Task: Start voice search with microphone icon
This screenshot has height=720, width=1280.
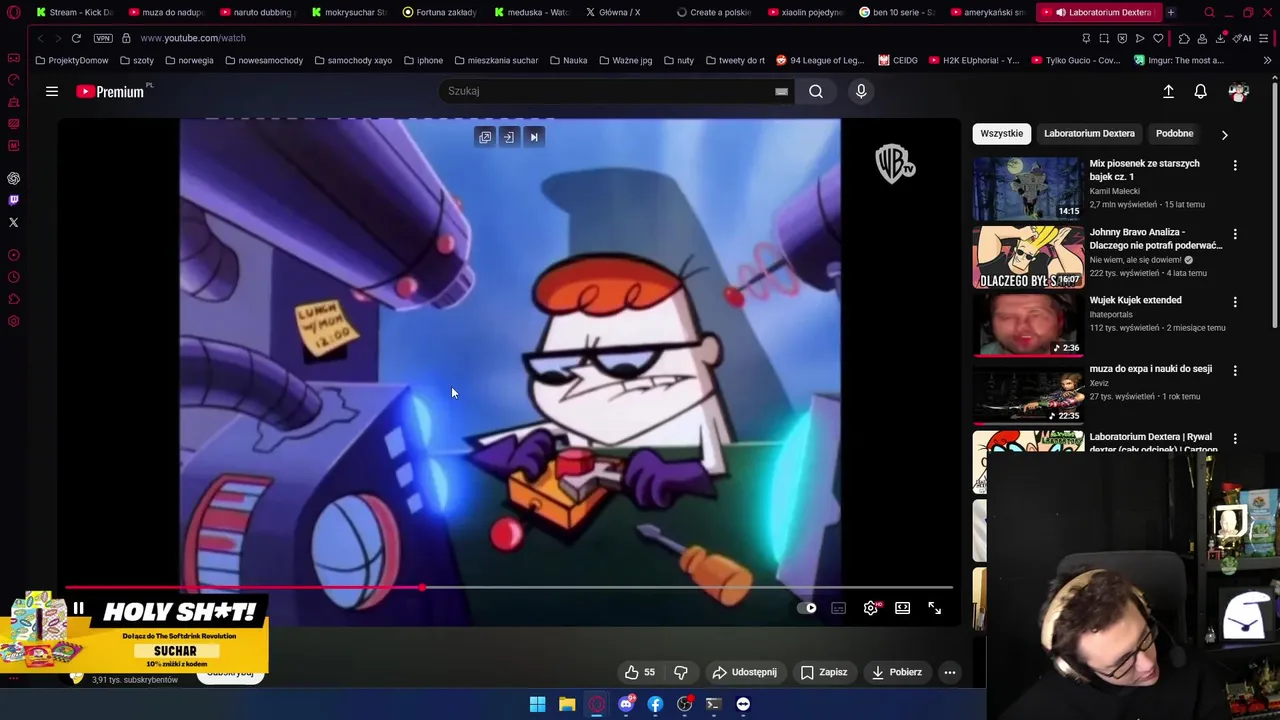Action: point(861,91)
